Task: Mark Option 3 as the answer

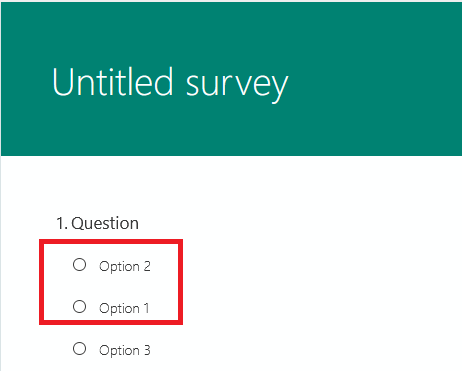Action: click(x=79, y=349)
